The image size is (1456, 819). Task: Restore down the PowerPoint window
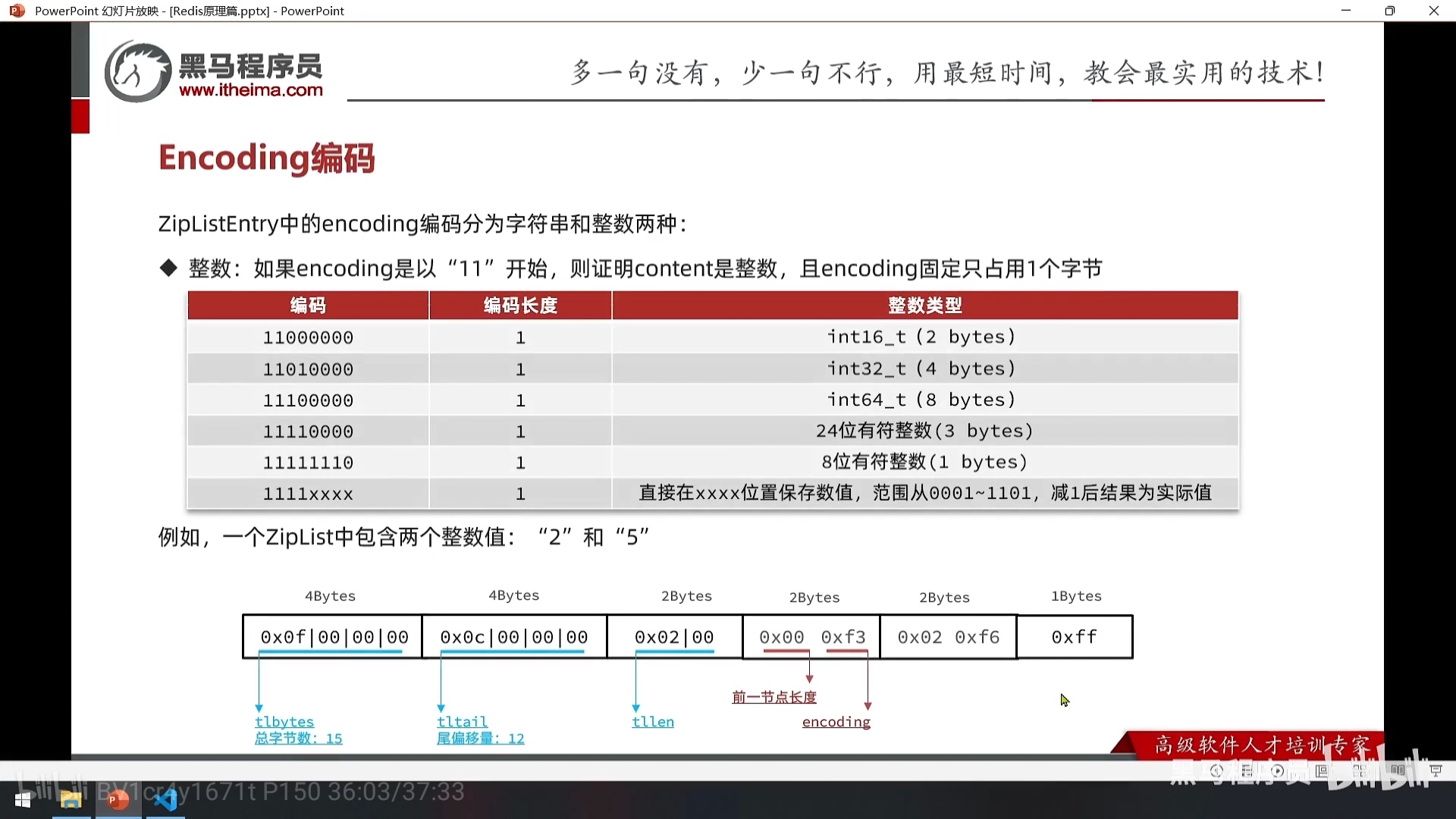click(x=1389, y=11)
